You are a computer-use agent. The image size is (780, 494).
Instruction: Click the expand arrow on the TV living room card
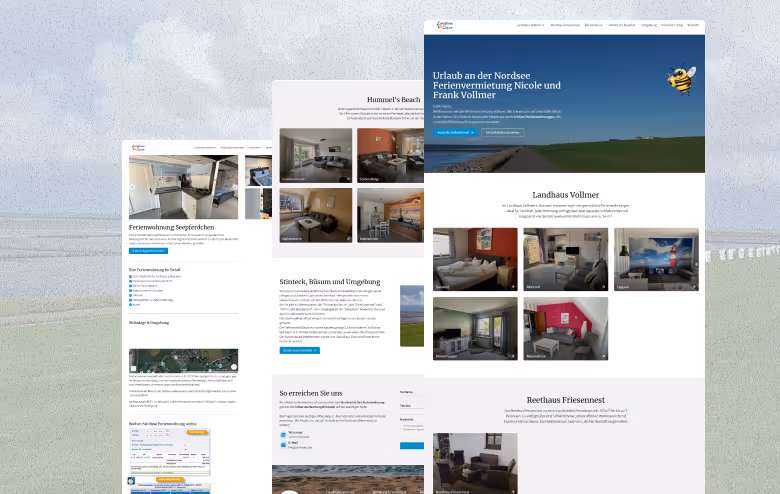(x=603, y=287)
